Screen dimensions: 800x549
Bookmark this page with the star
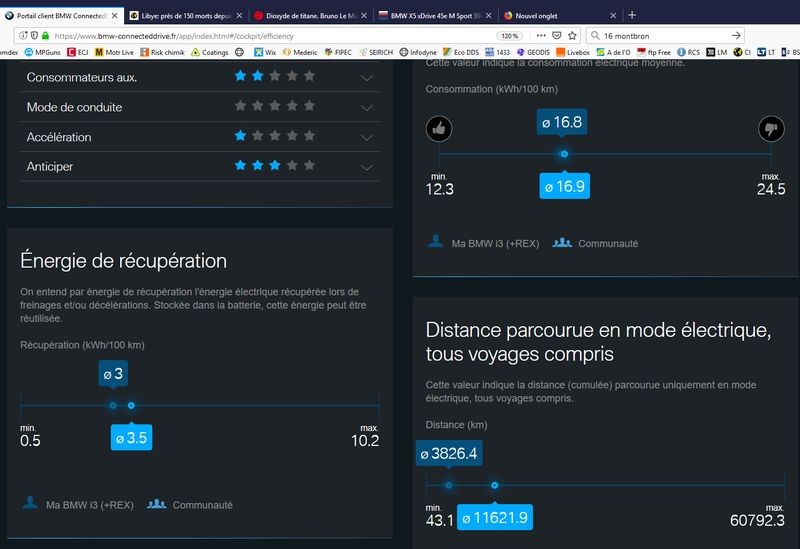coord(572,36)
